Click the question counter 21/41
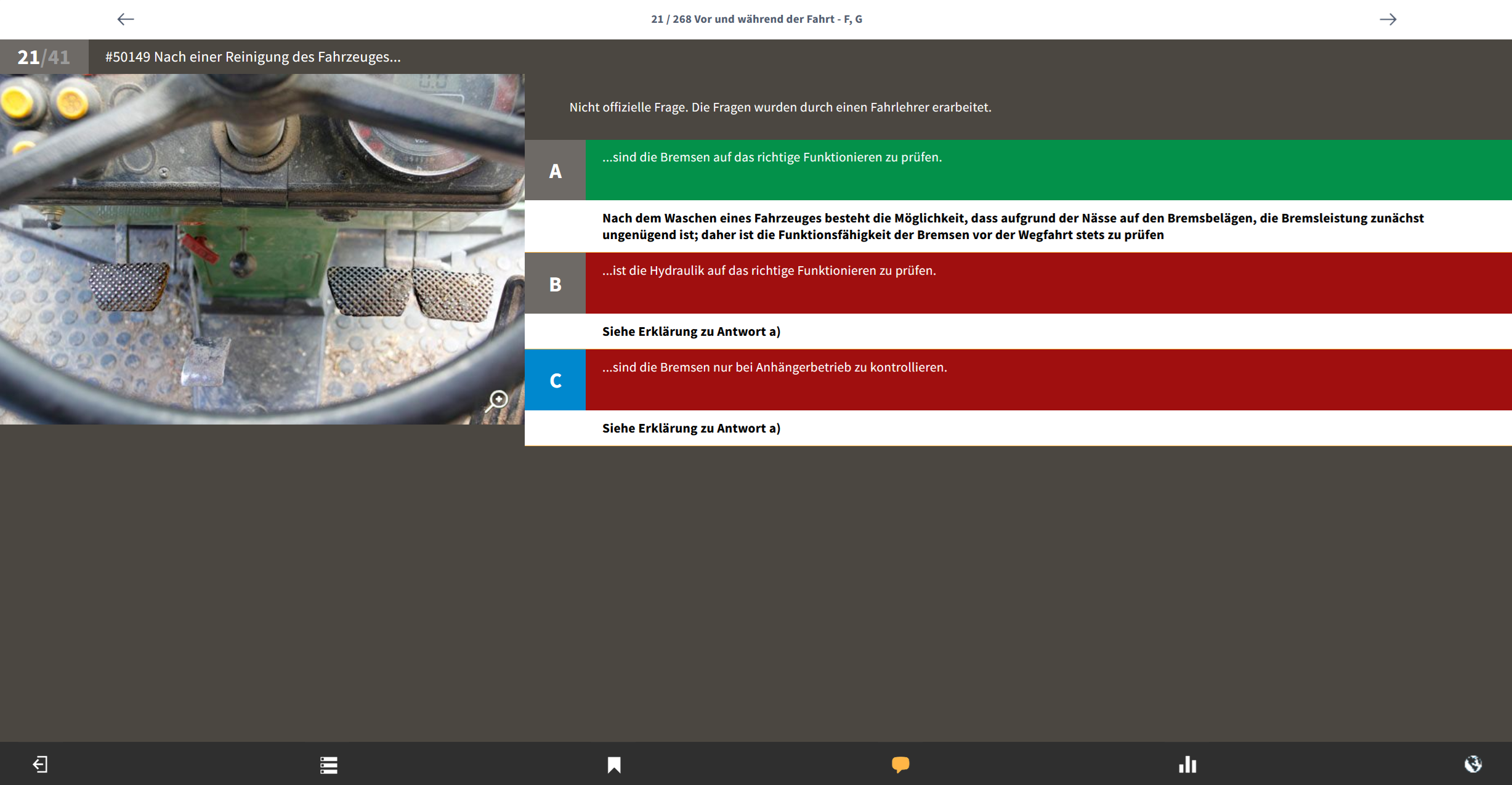 44,57
